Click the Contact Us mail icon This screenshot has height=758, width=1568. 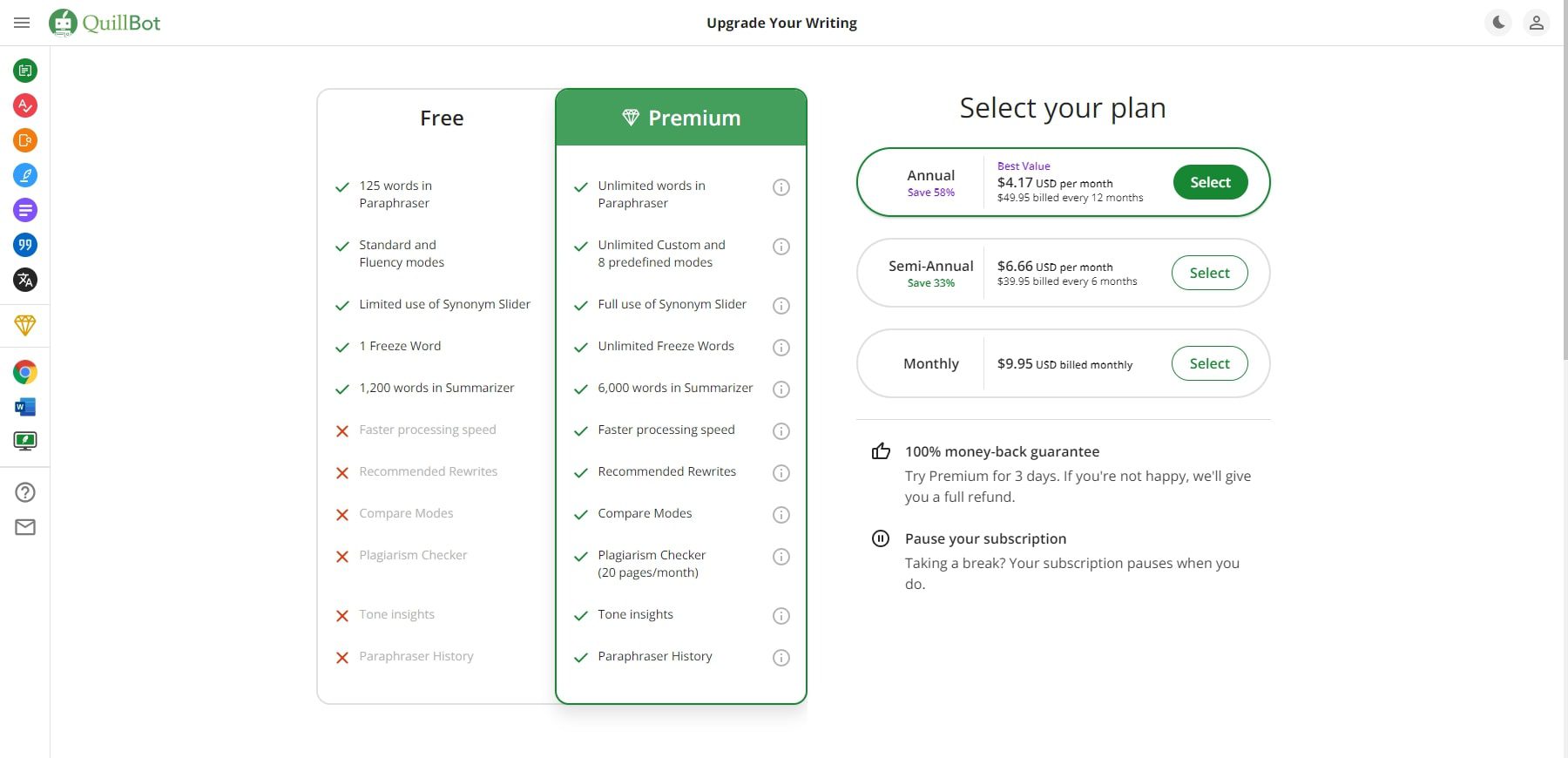tap(25, 527)
